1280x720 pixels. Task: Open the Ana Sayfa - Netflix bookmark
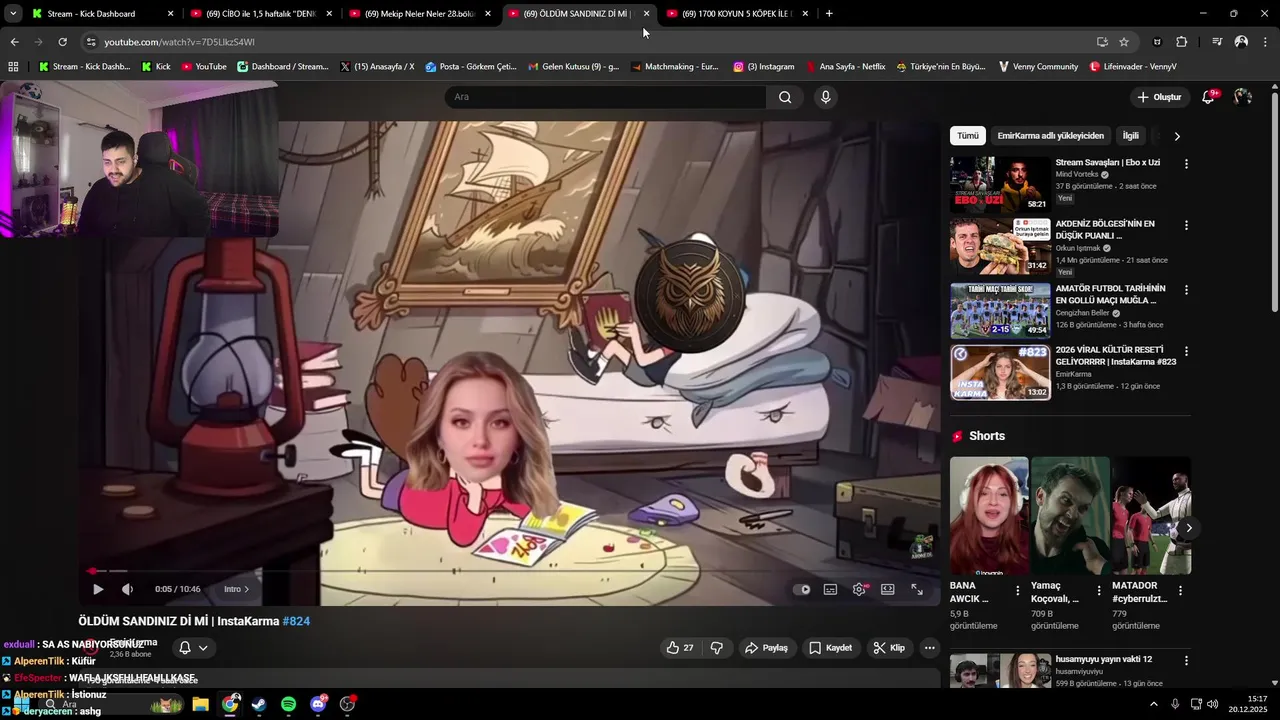point(846,67)
